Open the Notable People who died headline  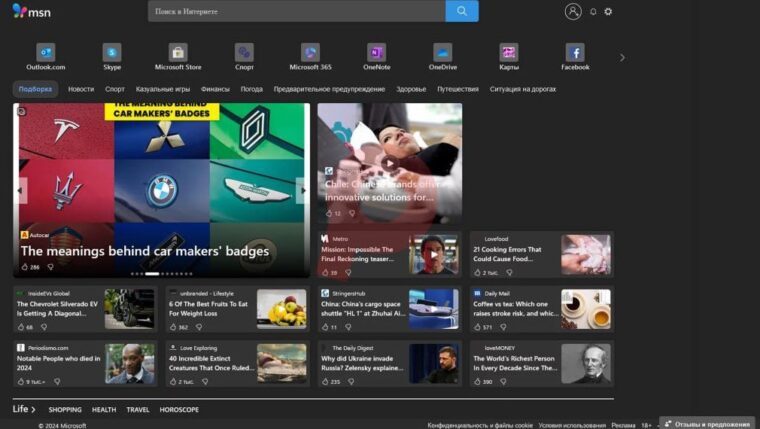click(x=58, y=363)
